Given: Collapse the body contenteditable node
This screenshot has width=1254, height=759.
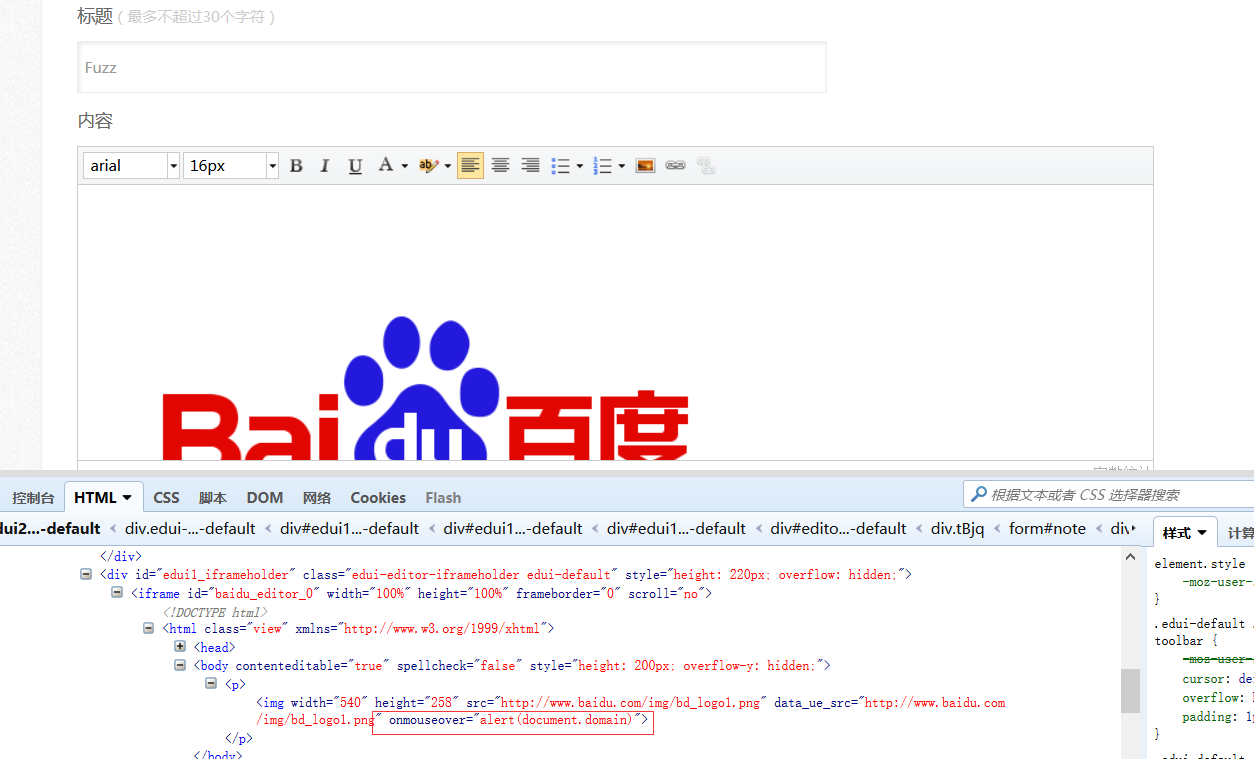Looking at the screenshot, I should (x=180, y=665).
